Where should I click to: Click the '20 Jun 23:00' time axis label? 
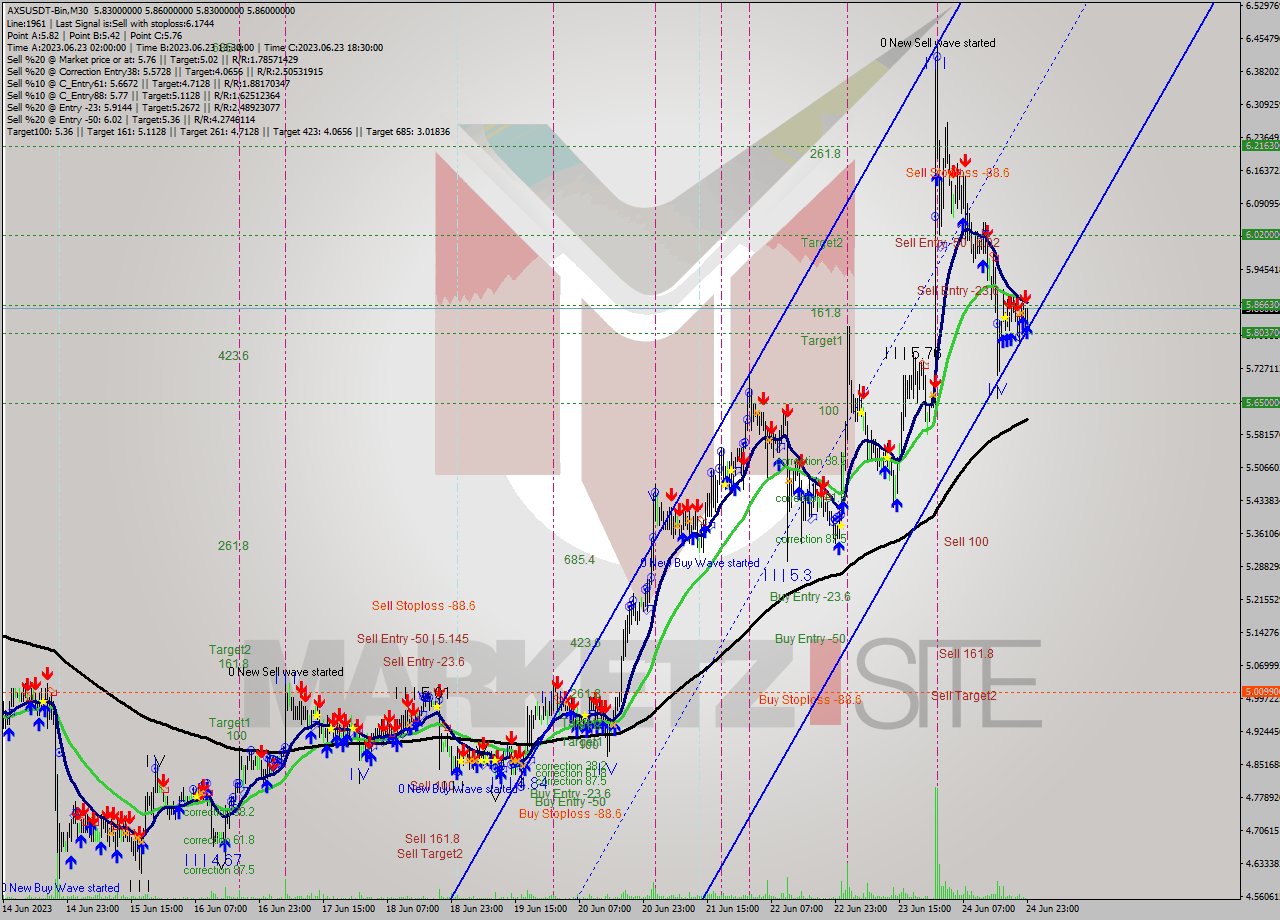(x=668, y=909)
